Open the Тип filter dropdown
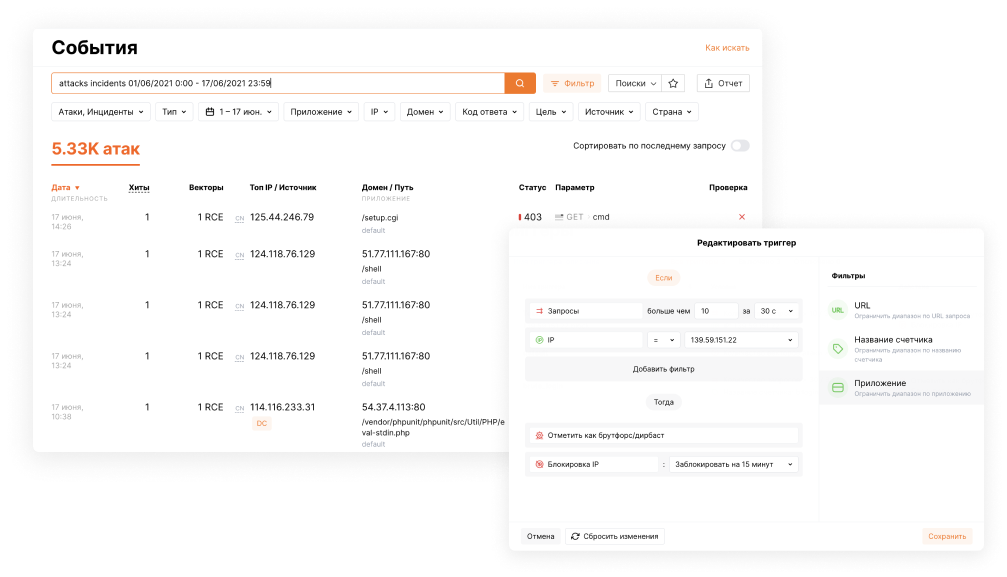This screenshot has height=577, width=1007. click(x=174, y=112)
